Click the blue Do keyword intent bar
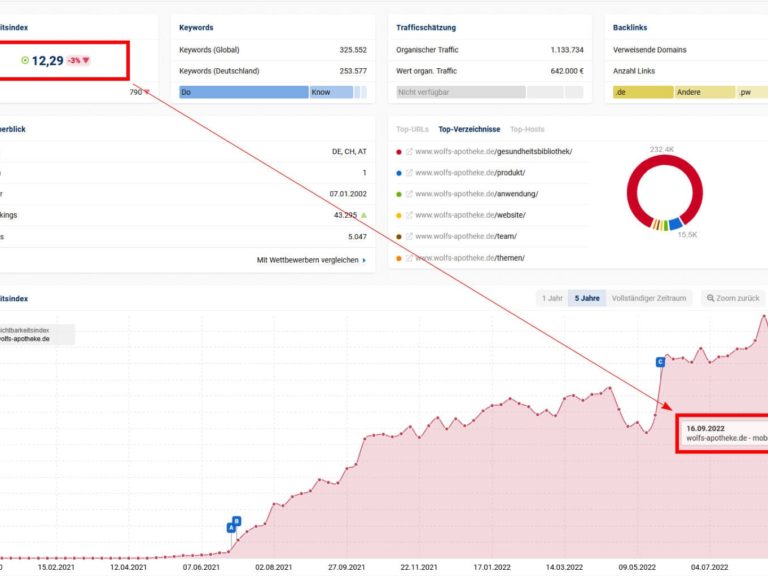768x576 pixels. point(243,92)
